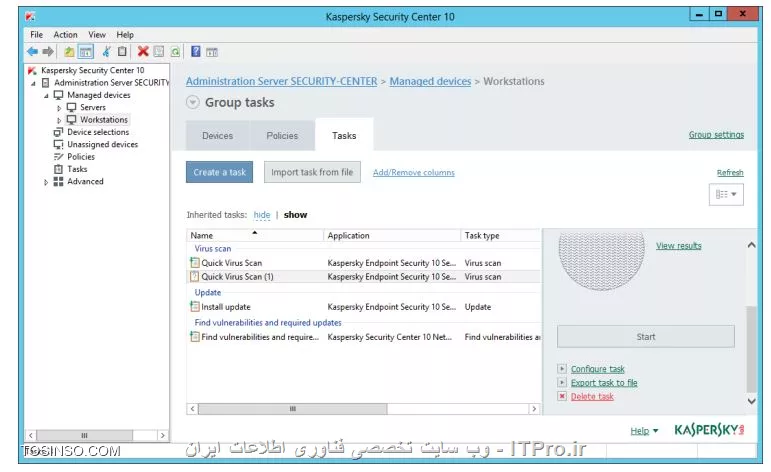Toggle the Show/Hide action pane icon
Image resolution: width=771 pixels, height=472 pixels.
[212, 52]
